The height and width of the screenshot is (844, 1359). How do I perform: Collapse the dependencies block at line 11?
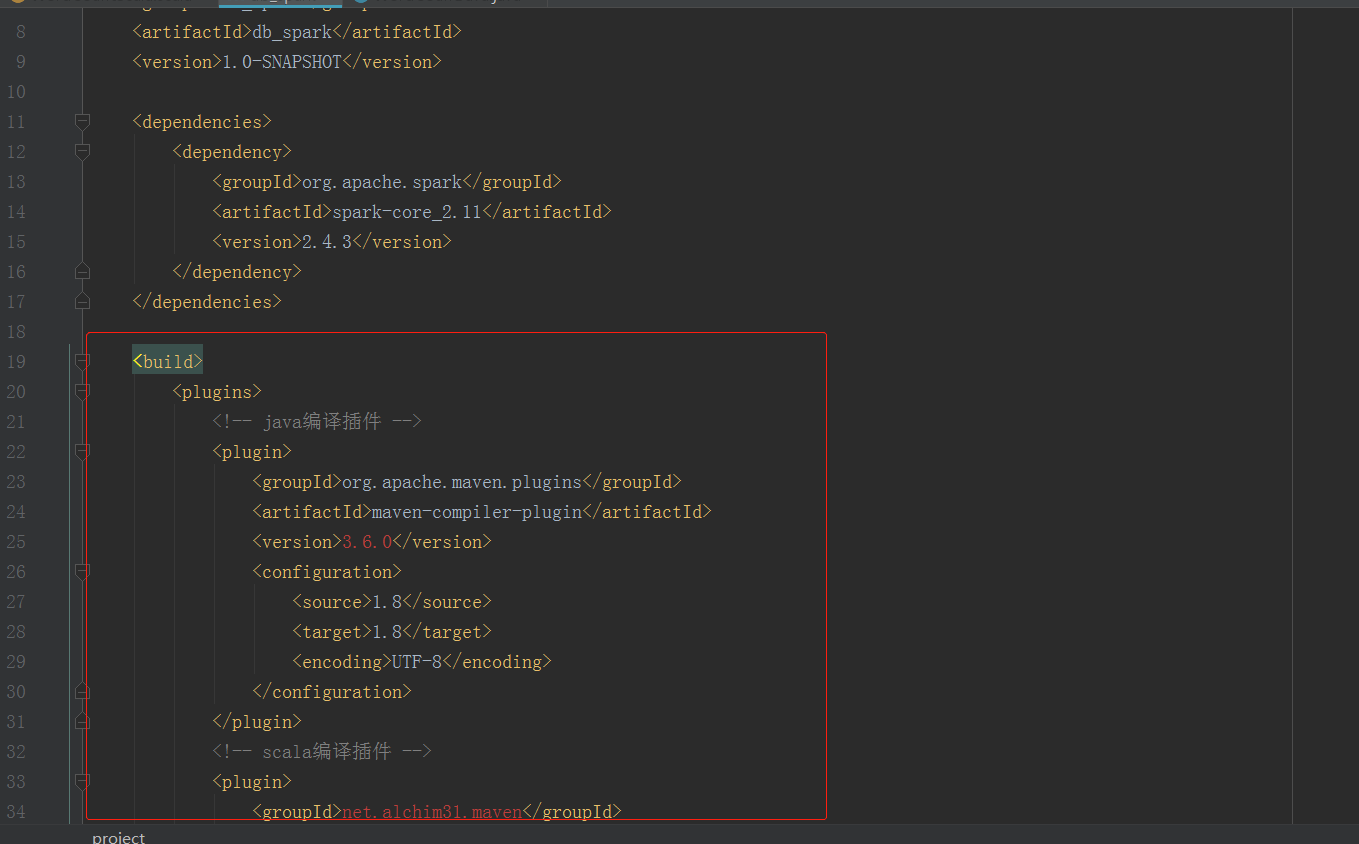(82, 121)
